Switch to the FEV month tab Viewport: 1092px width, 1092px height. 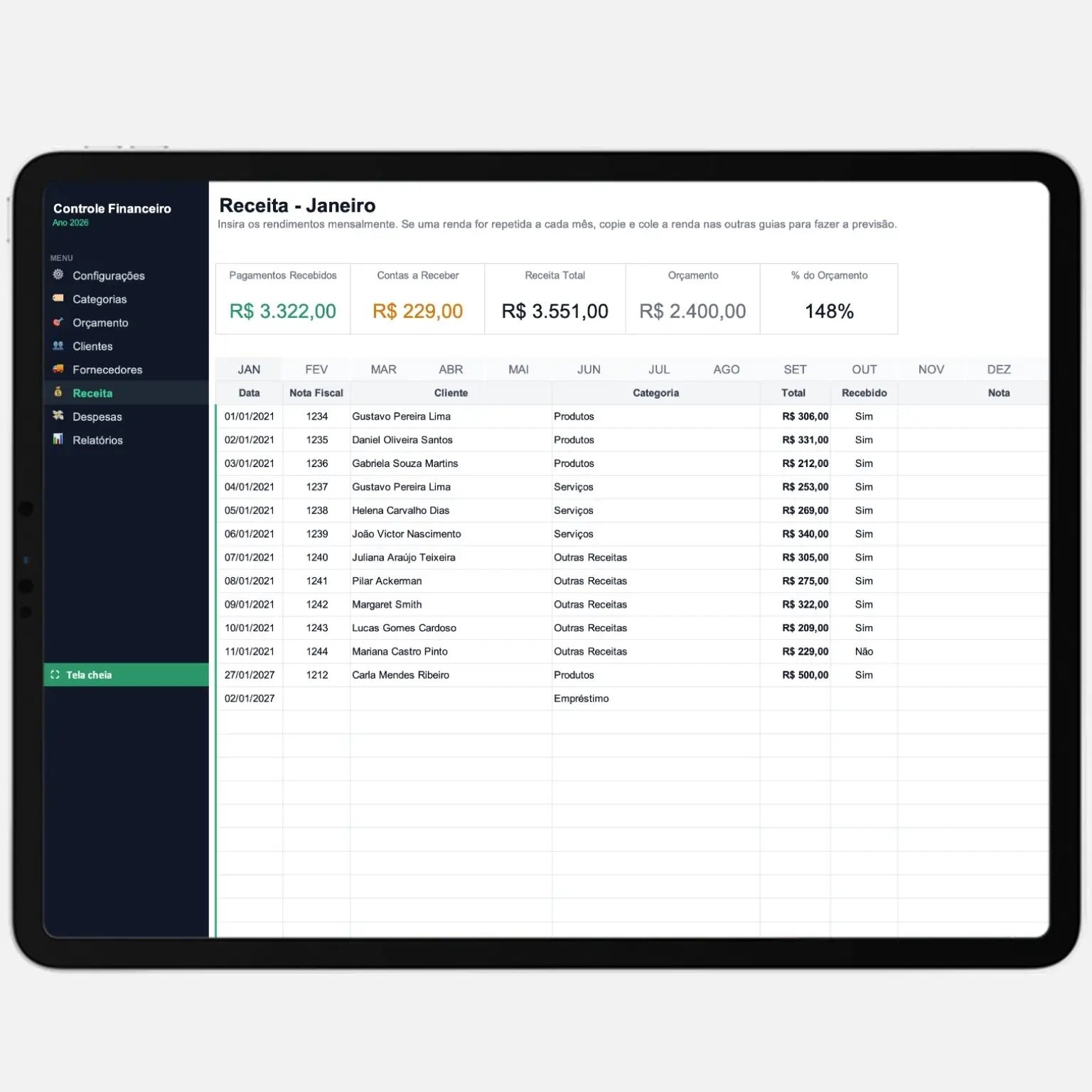coord(316,369)
